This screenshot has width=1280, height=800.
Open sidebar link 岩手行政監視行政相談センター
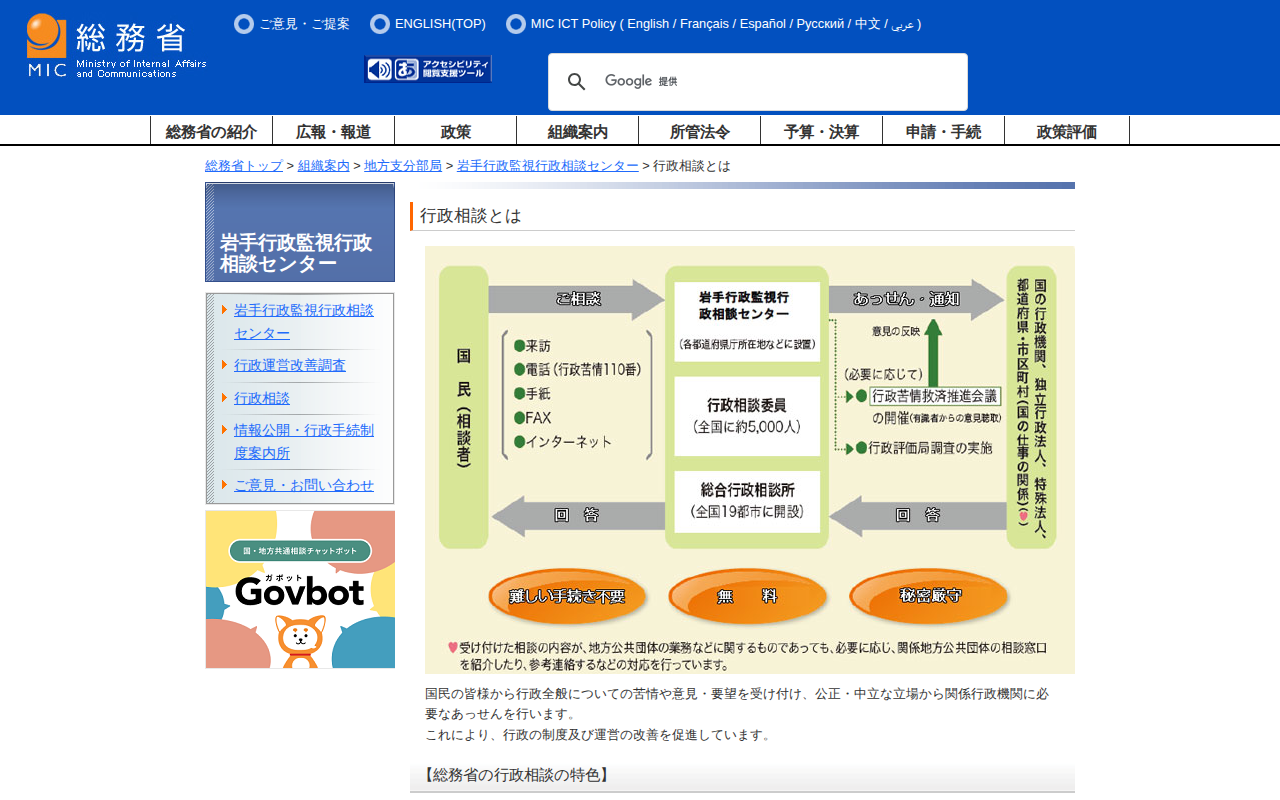click(x=304, y=322)
